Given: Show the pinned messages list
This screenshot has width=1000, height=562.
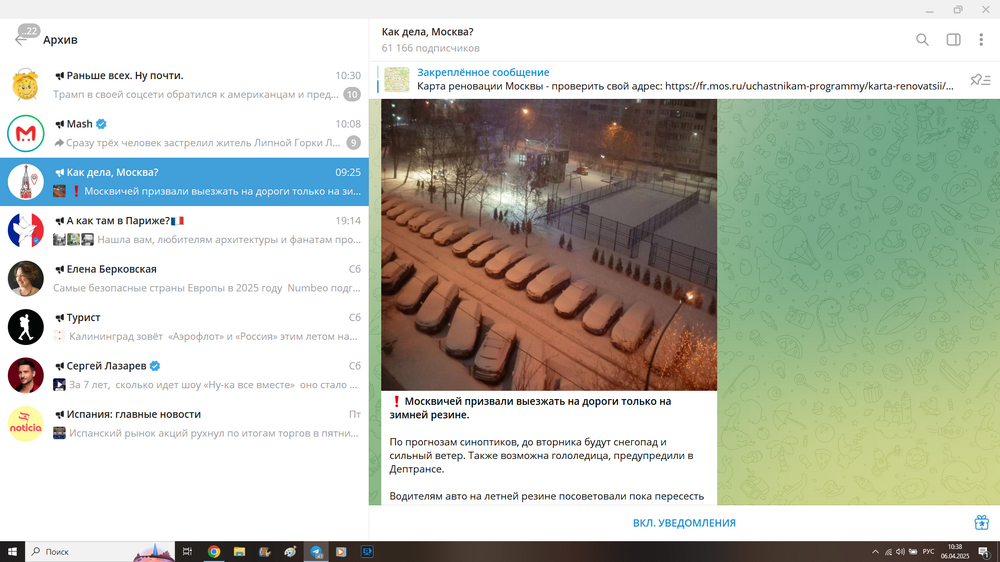Looking at the screenshot, I should coord(980,80).
